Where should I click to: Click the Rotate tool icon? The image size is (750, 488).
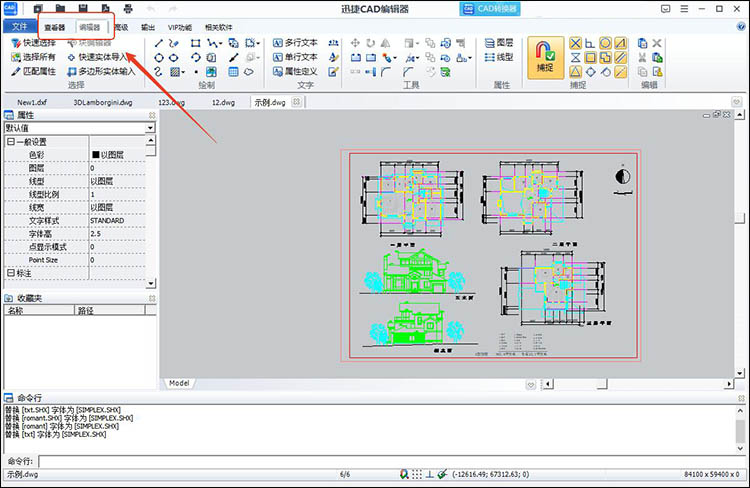coord(370,43)
